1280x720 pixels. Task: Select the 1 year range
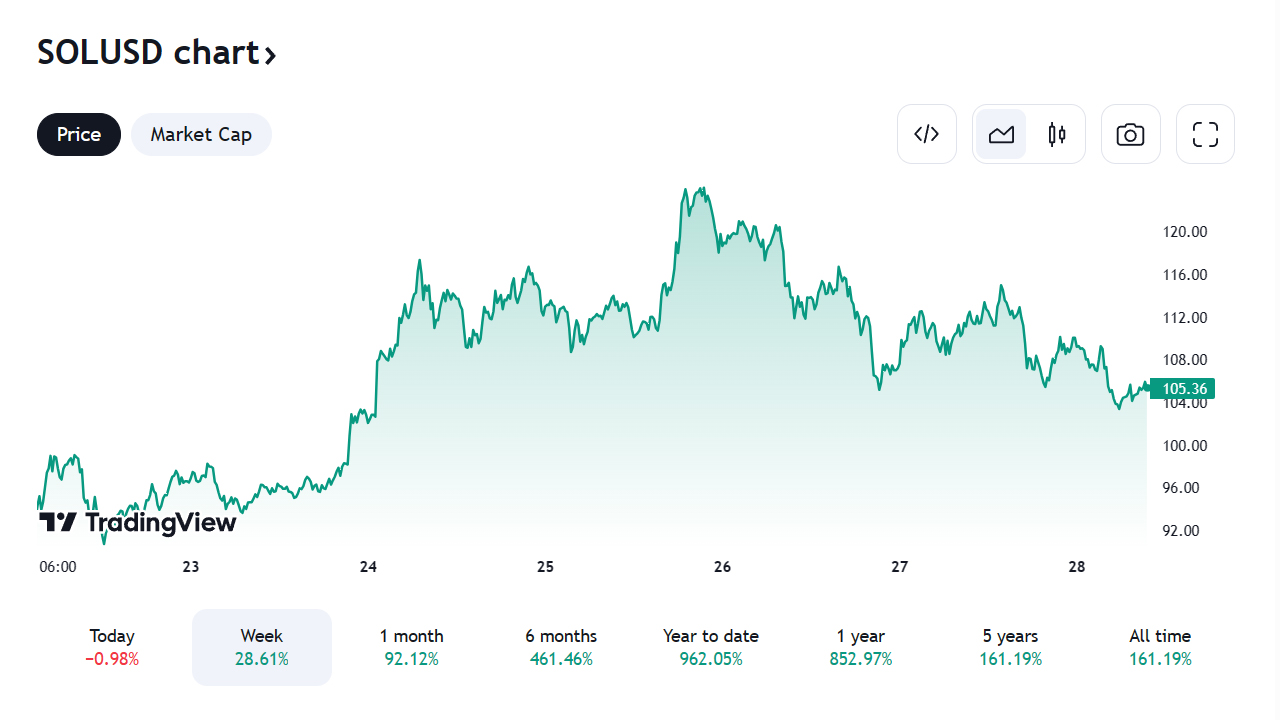[860, 647]
